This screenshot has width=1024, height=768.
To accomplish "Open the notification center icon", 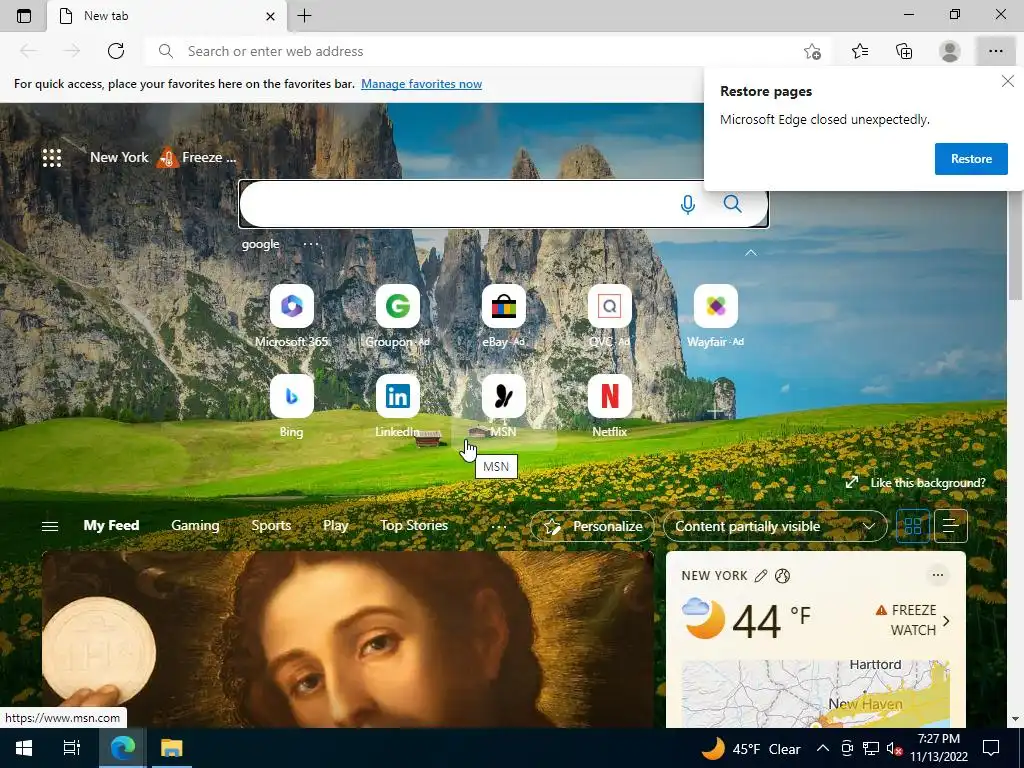I will [991, 748].
